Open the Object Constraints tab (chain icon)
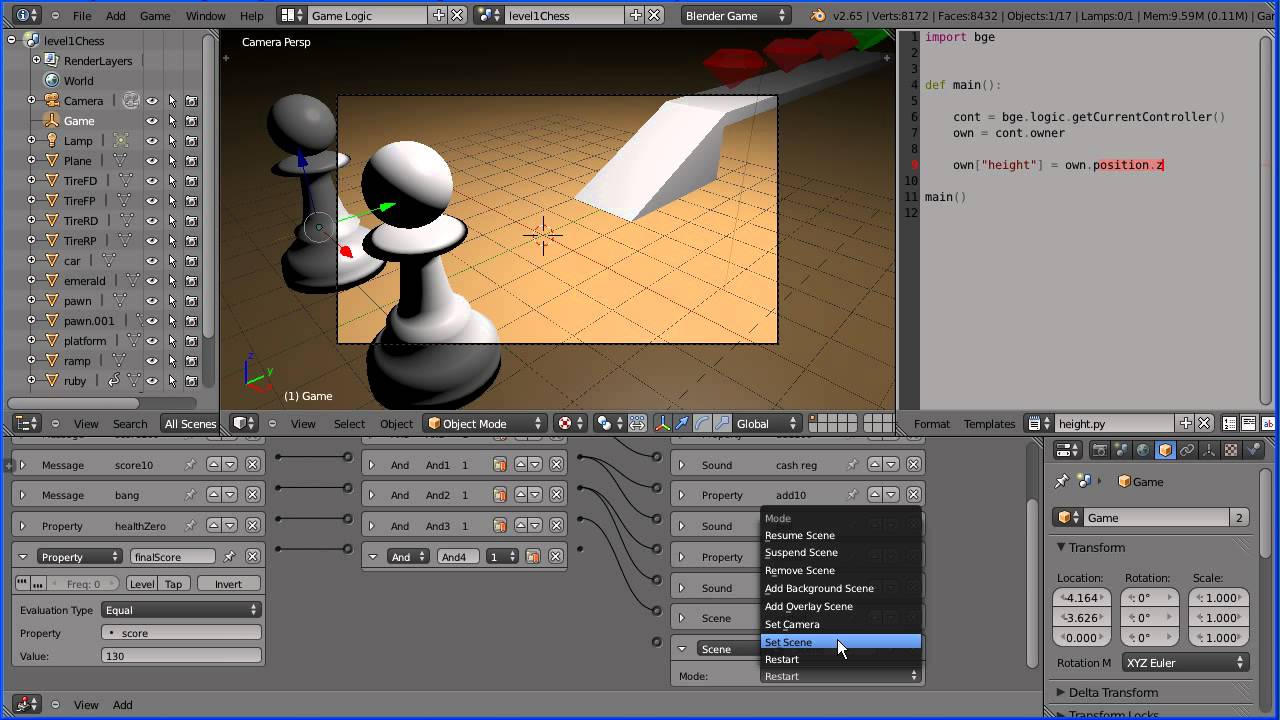This screenshot has width=1280, height=720. [x=1187, y=450]
